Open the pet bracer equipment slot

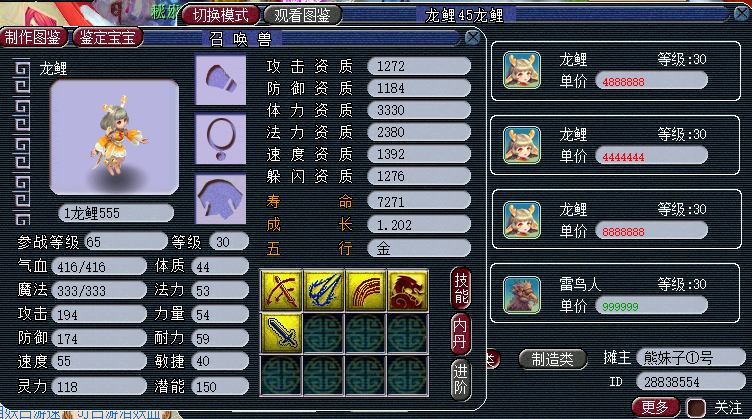click(x=221, y=80)
